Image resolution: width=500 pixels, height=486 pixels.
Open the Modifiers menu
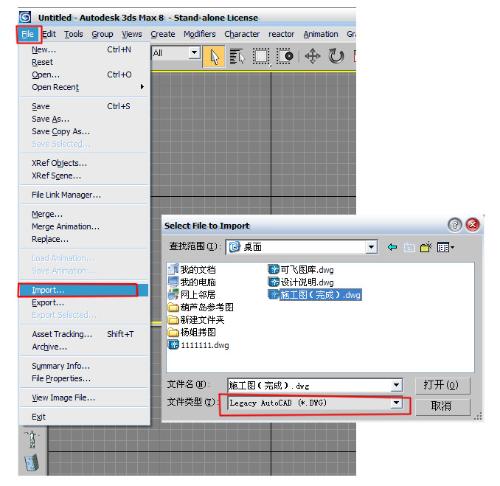point(199,34)
